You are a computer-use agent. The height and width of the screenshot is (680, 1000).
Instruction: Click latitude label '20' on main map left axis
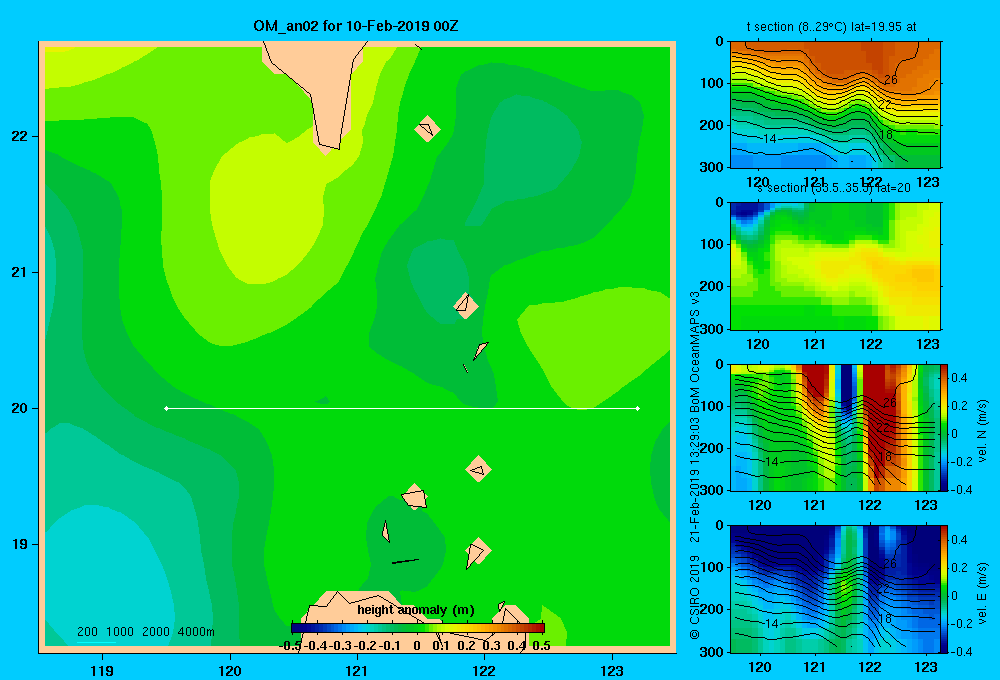[20, 408]
